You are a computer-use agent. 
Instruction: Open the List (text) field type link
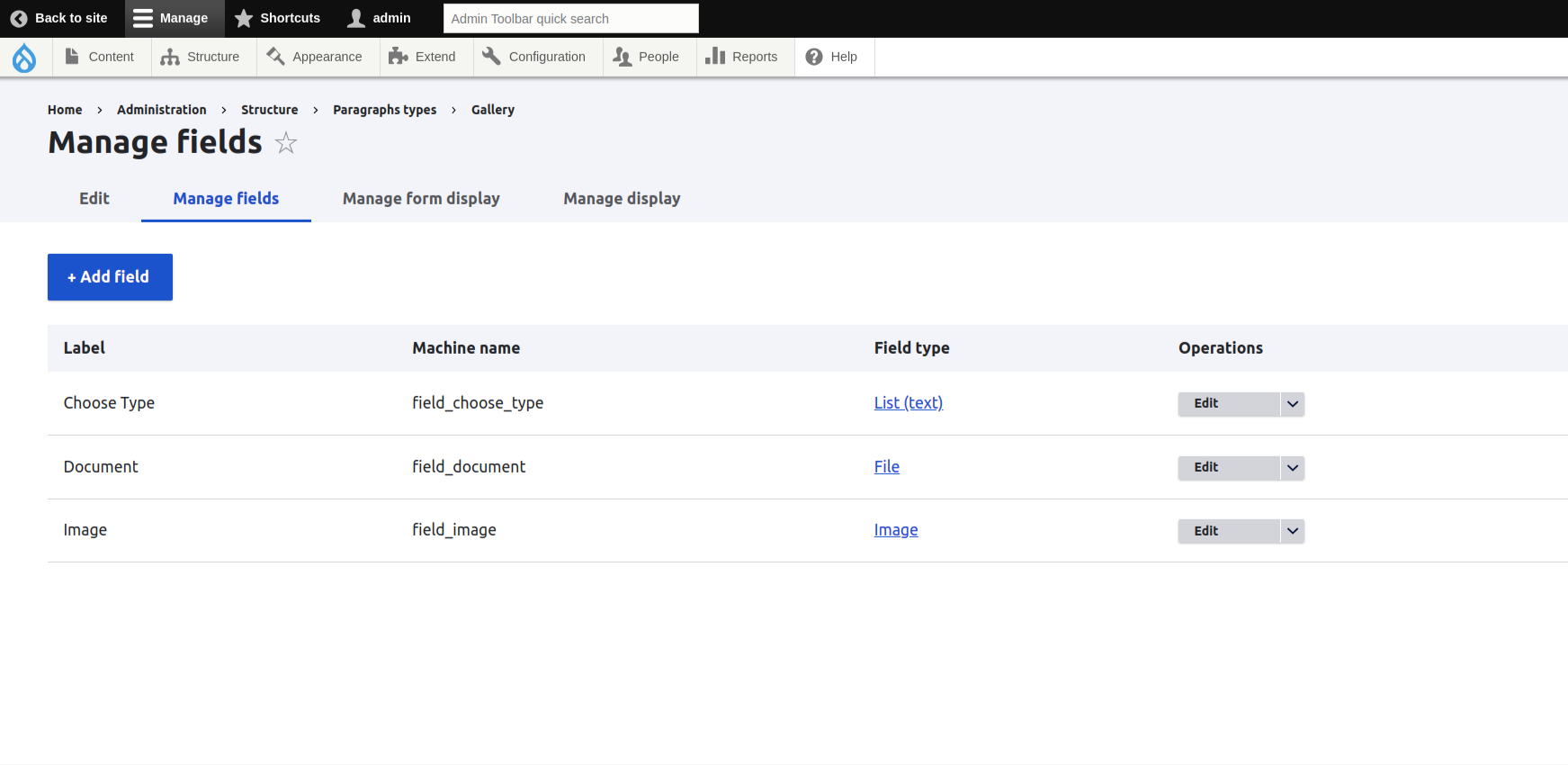pyautogui.click(x=909, y=403)
